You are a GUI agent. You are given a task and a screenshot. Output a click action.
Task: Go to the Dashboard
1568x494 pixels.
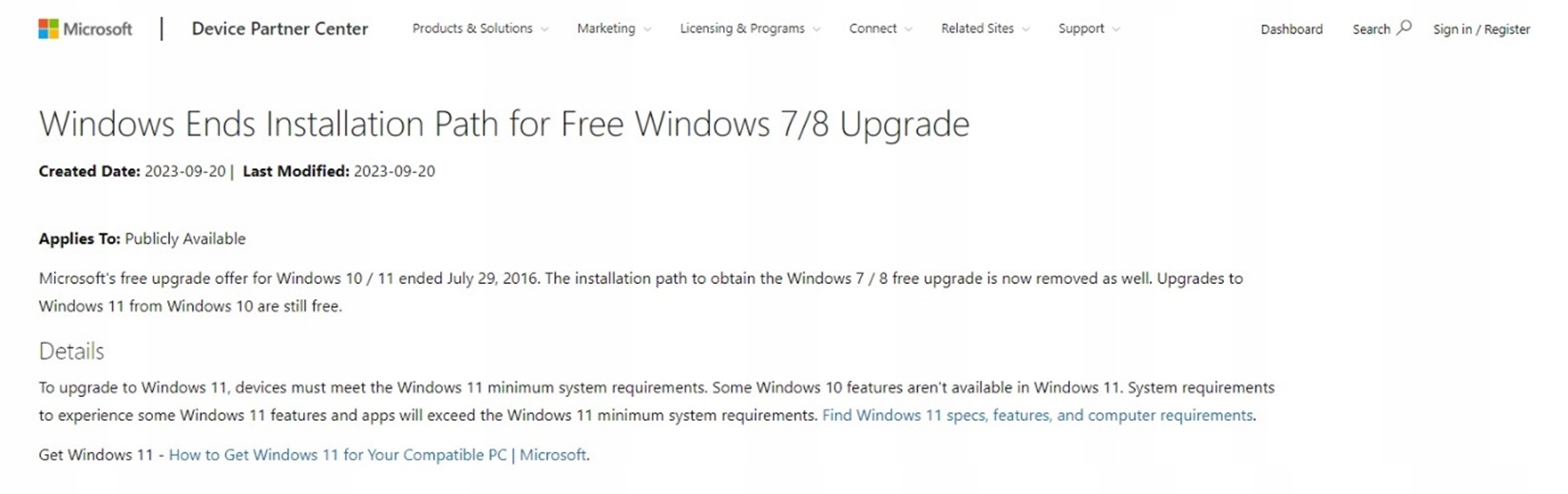1291,29
